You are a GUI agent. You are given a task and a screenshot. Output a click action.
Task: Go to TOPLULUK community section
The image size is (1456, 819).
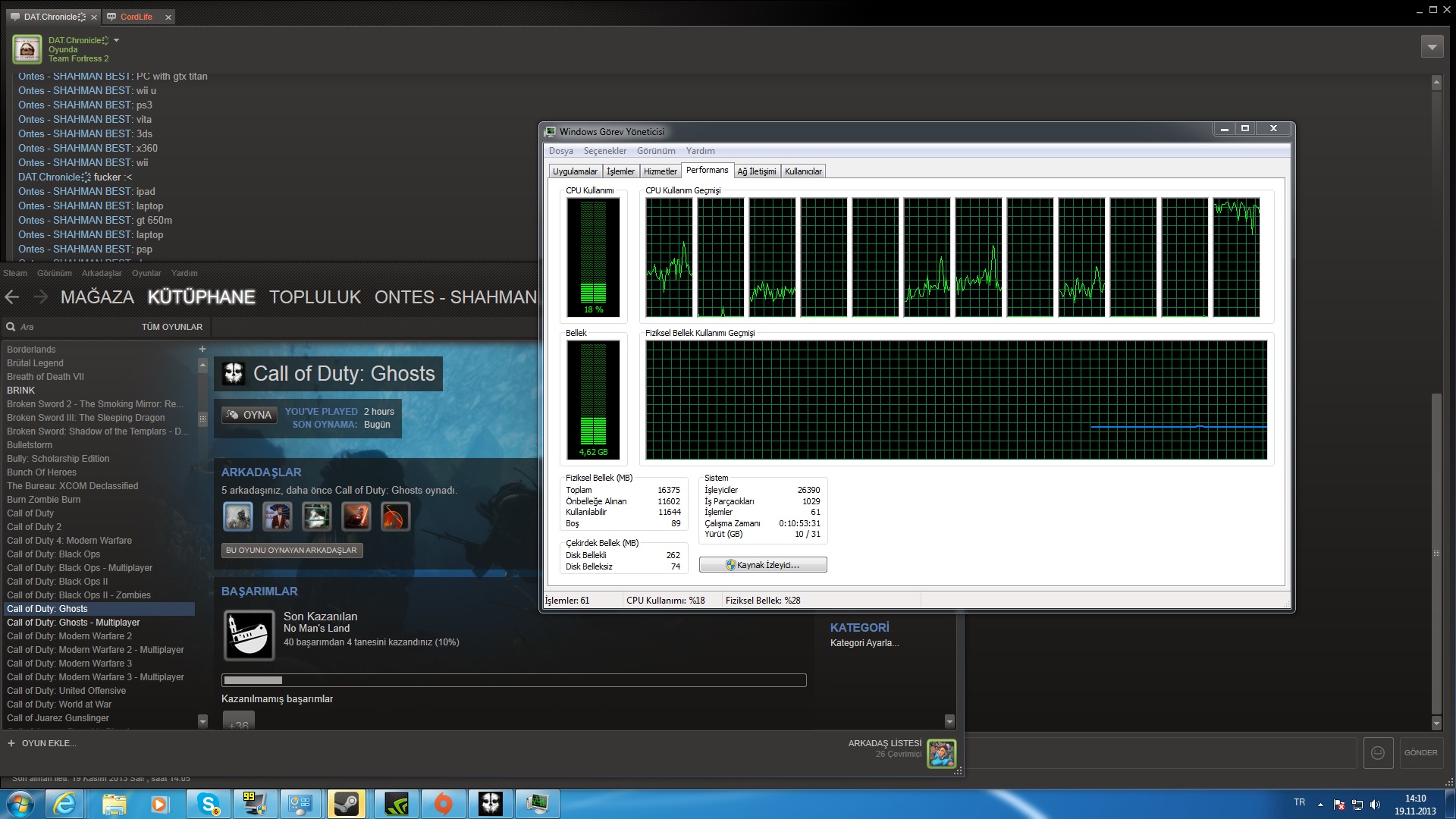(315, 297)
